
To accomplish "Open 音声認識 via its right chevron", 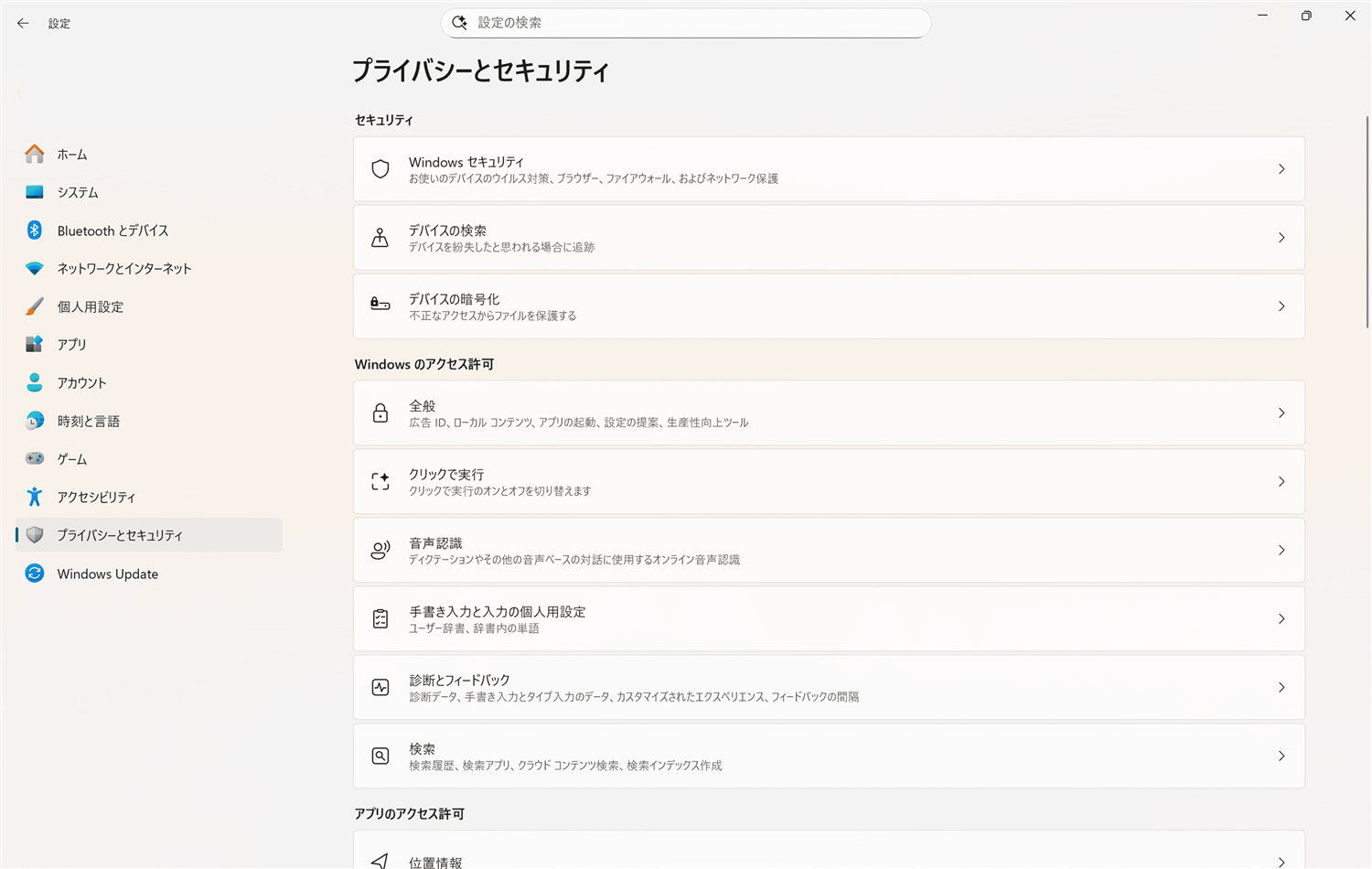I will pos(1281,551).
